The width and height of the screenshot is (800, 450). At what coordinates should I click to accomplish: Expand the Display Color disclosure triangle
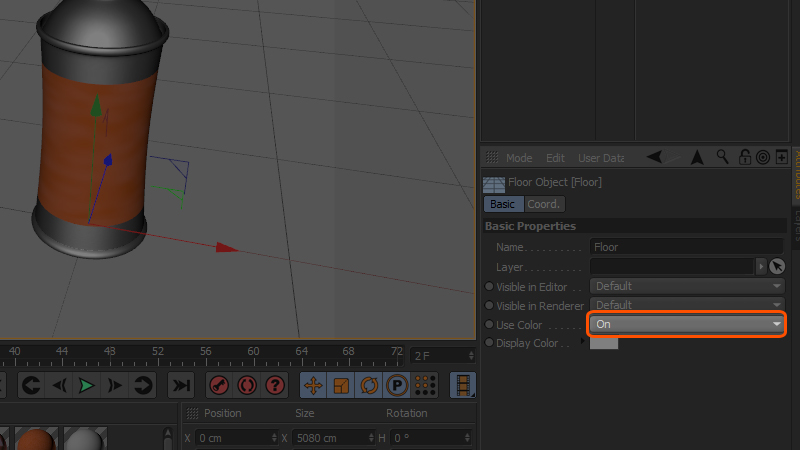point(583,342)
